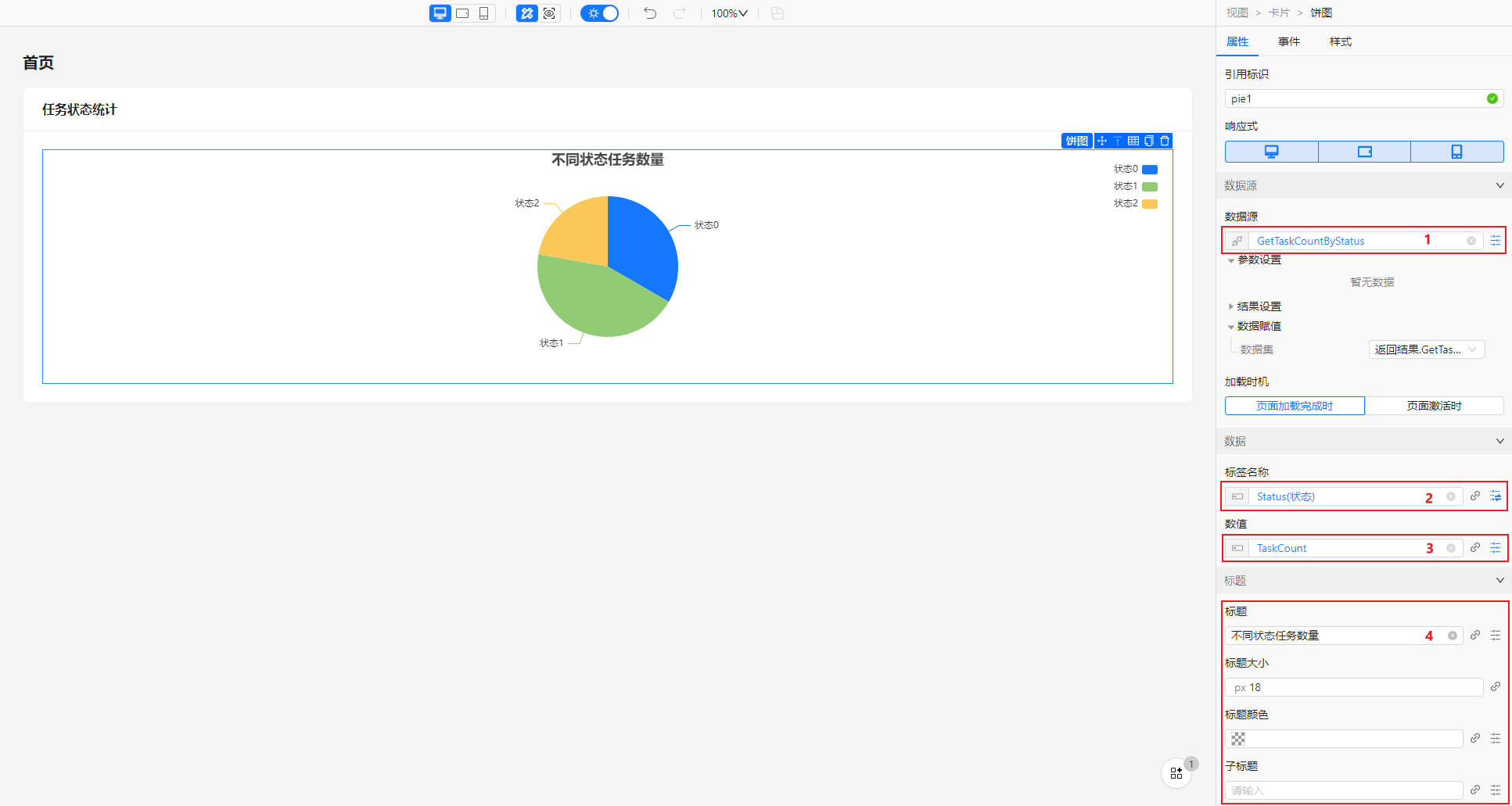
Task: Enable tablet responsive option in 响应式
Action: (1364, 151)
